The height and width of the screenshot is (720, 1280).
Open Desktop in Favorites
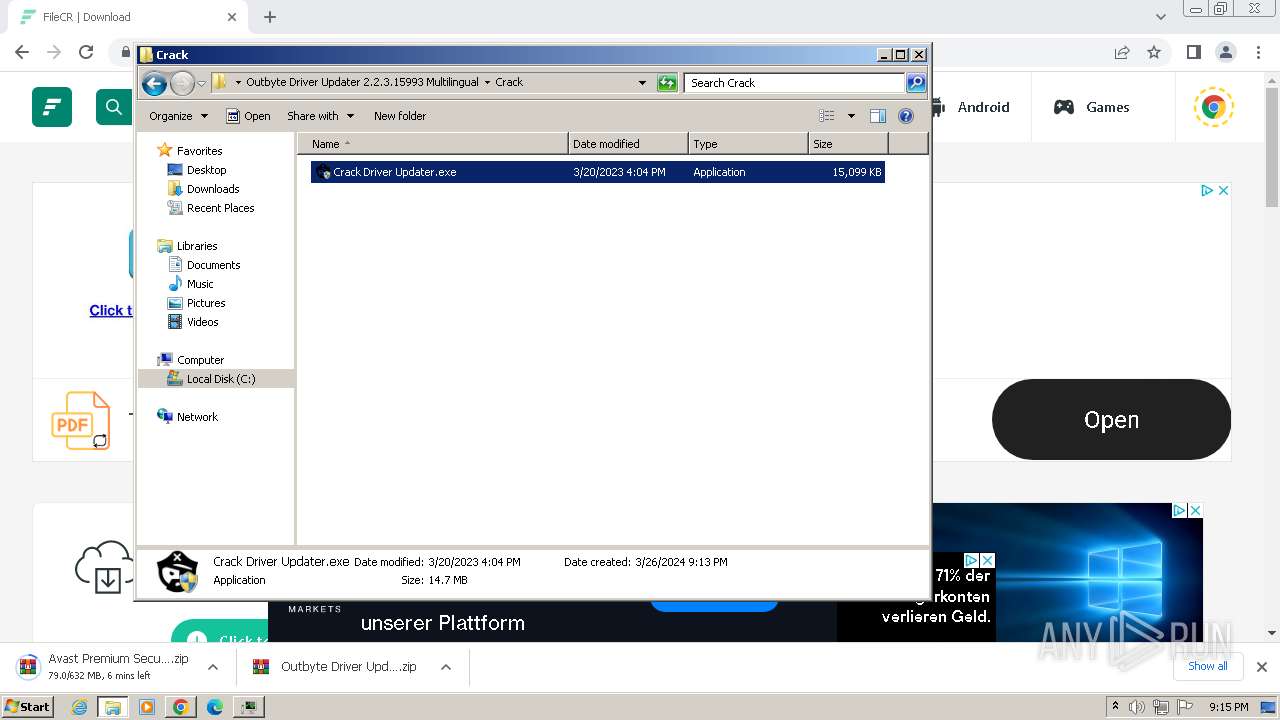tap(206, 170)
